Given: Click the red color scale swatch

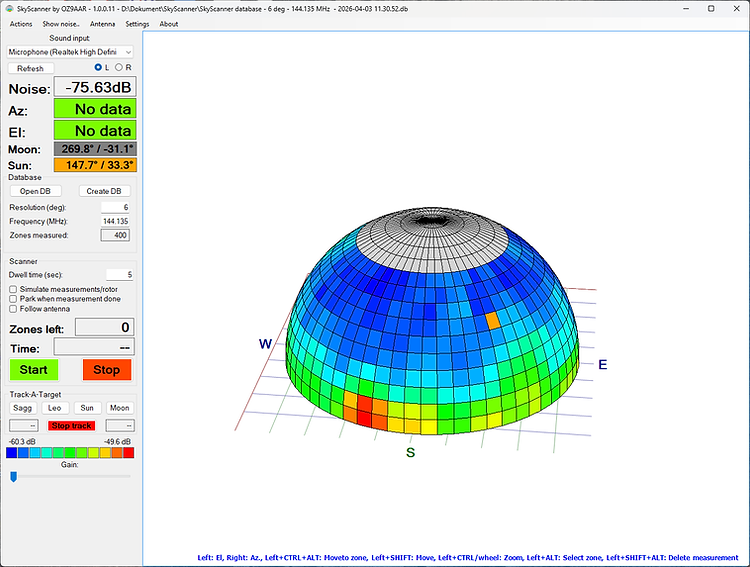Looking at the screenshot, I should coord(128,453).
